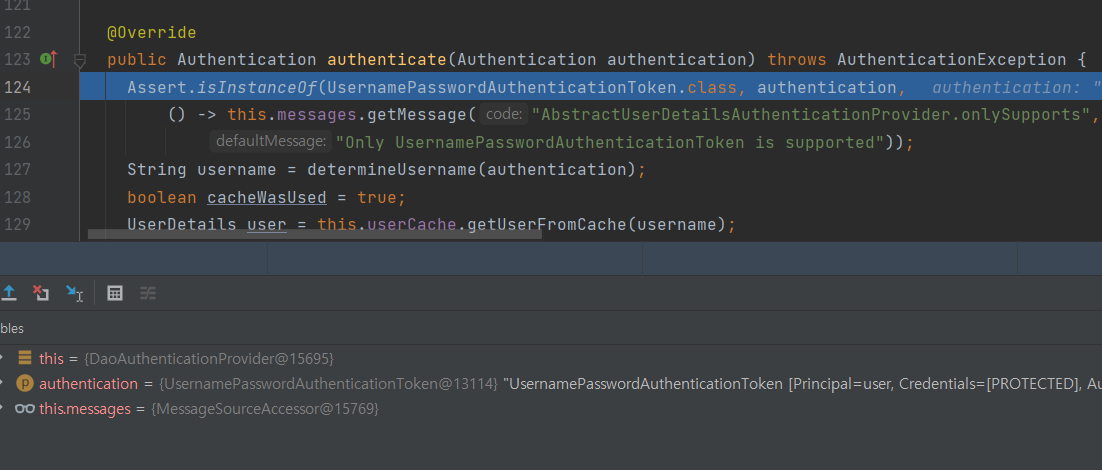Viewport: 1102px width, 470px height.
Task: Click the stacked-bars icon beside 'this' variable
Action: (25, 358)
